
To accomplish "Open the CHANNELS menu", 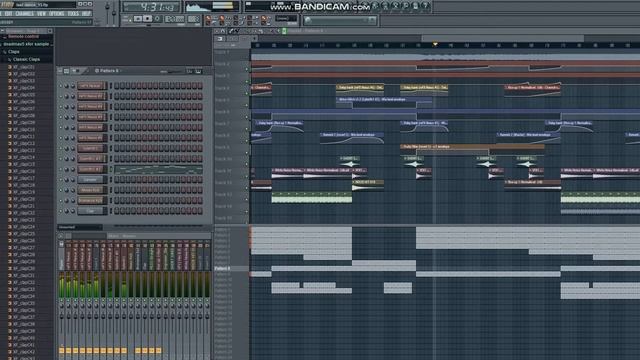I will 24,14.
